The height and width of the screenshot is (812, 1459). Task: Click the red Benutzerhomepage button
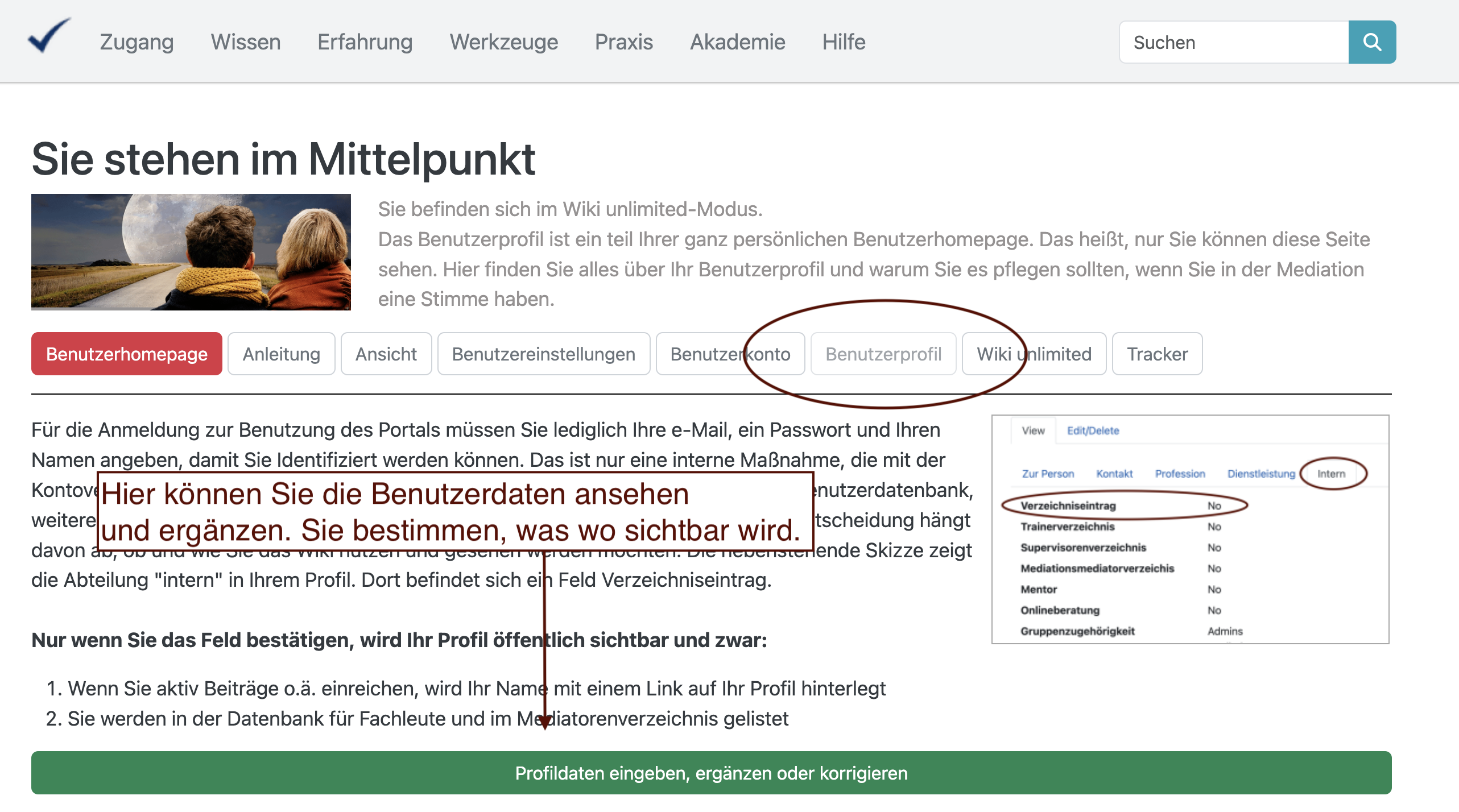coord(126,354)
